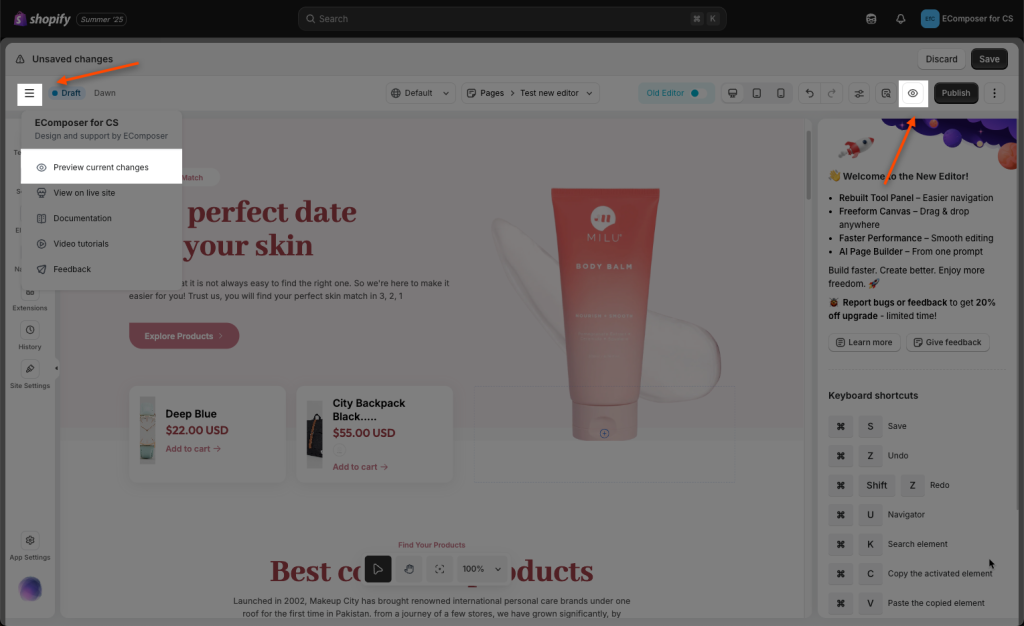Open the search/inspect page icon
Viewport: 1024px width, 626px height.
point(886,93)
